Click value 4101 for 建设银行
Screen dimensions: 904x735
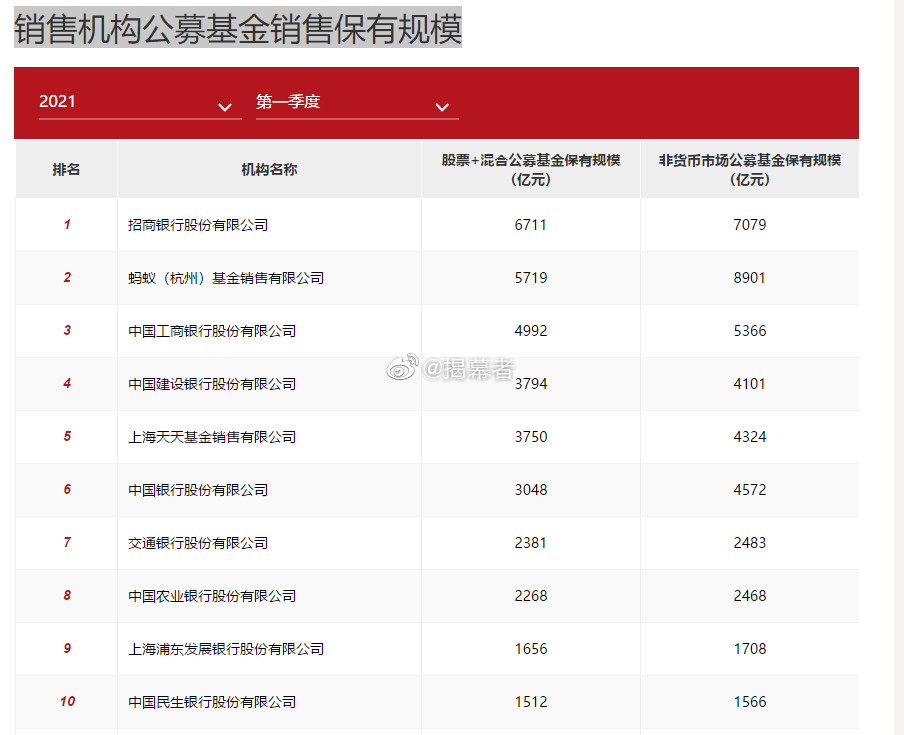(x=749, y=384)
